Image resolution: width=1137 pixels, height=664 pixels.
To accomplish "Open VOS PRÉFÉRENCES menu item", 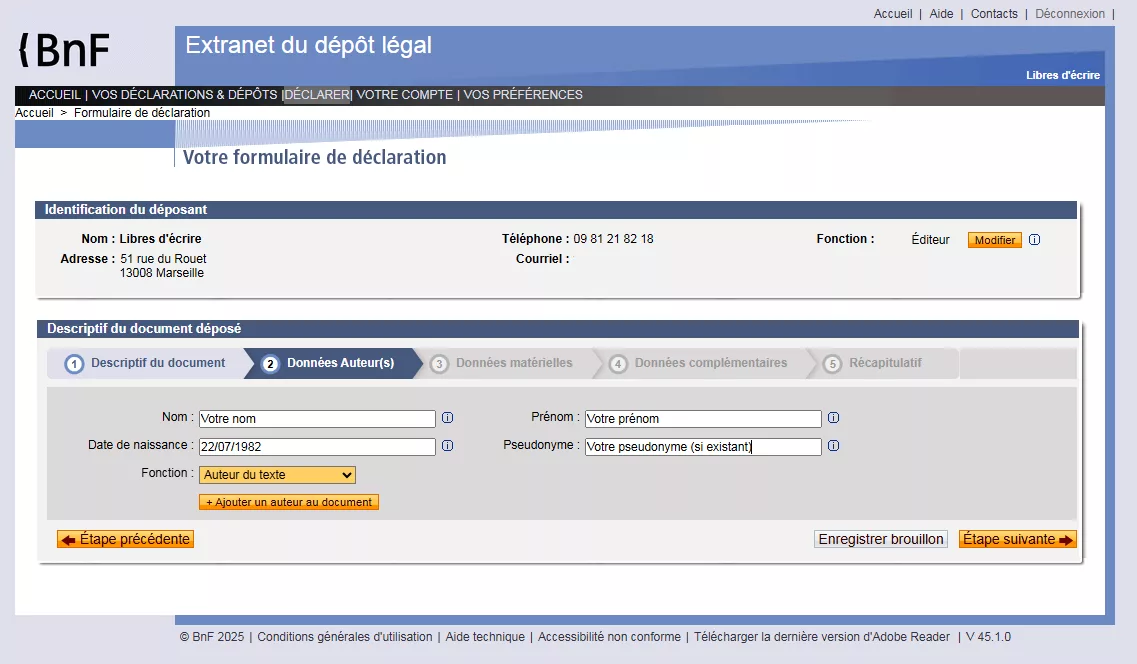I will 523,95.
